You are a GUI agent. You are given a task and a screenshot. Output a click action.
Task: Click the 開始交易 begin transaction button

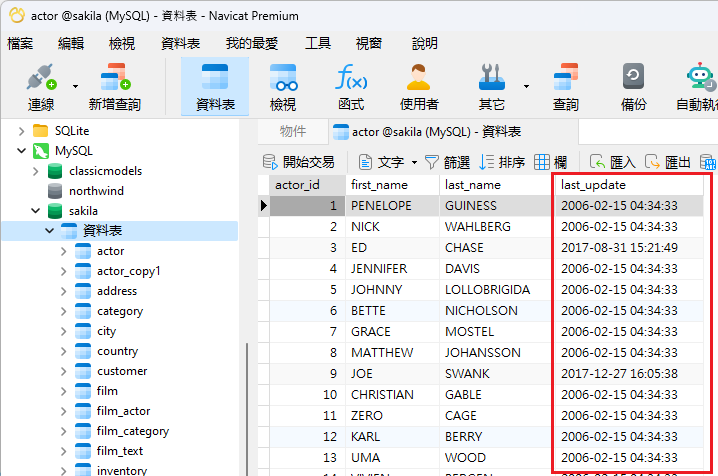298,161
